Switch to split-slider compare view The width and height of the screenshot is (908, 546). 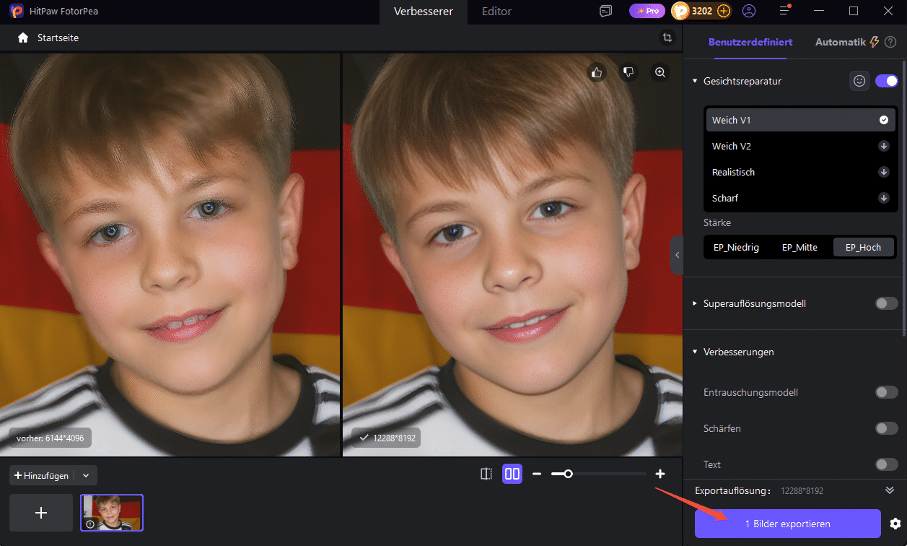point(486,474)
